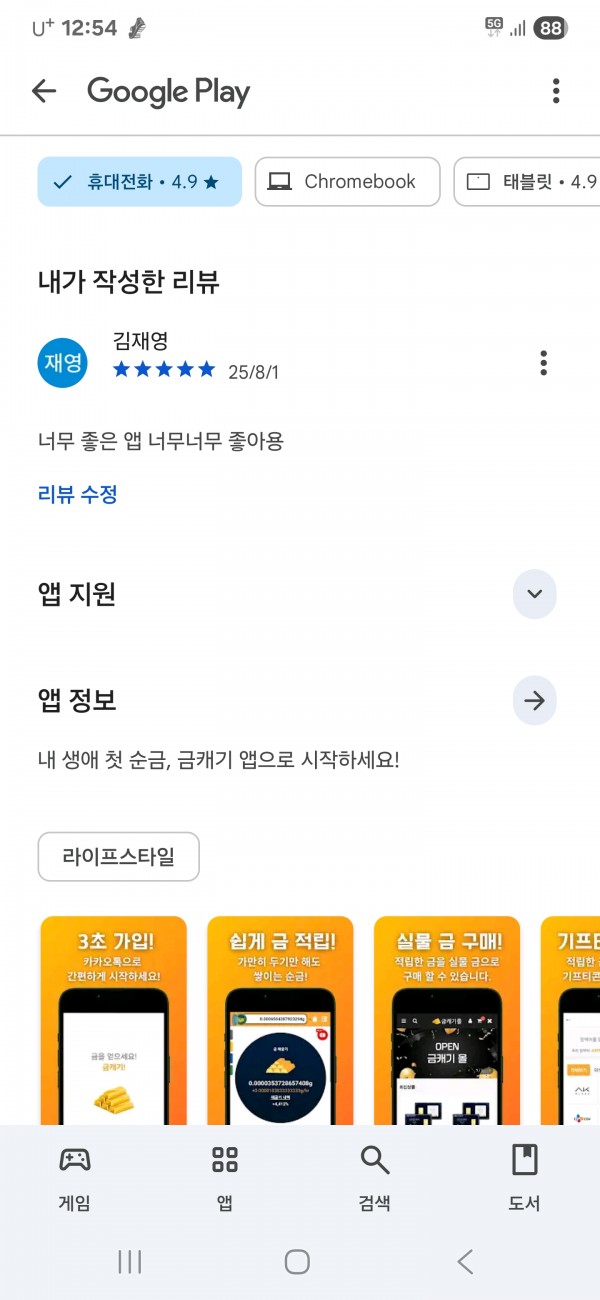The image size is (600, 1300).
Task: Expand the 앱 지원 section chevron
Action: coord(534,594)
